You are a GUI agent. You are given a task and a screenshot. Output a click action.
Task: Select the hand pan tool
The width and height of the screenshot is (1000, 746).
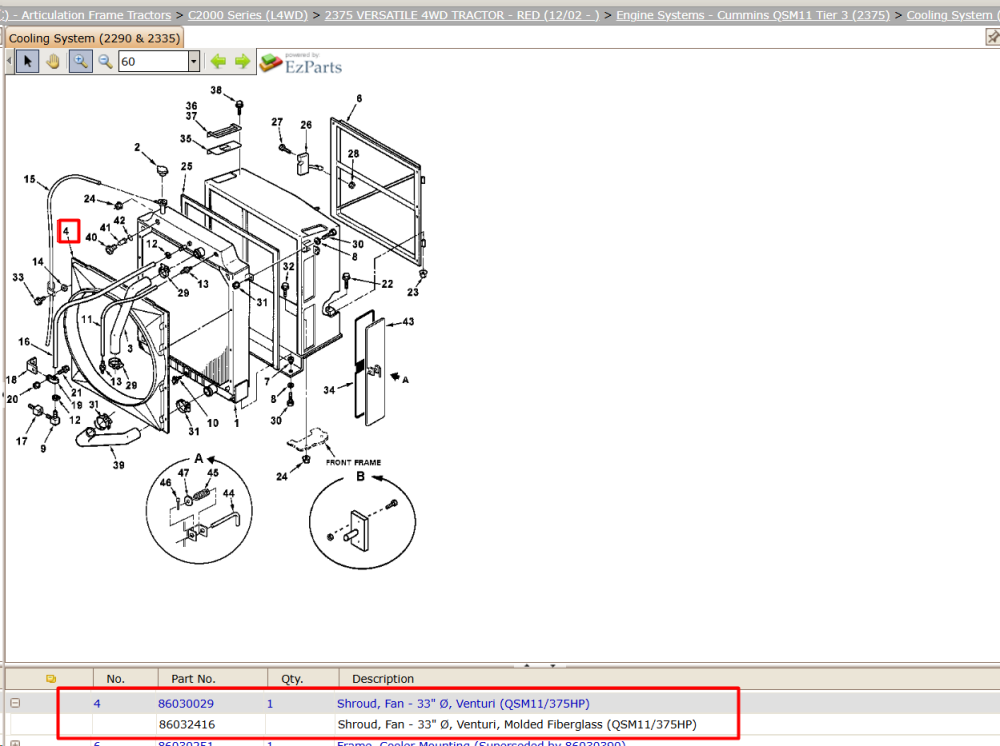pyautogui.click(x=54, y=61)
